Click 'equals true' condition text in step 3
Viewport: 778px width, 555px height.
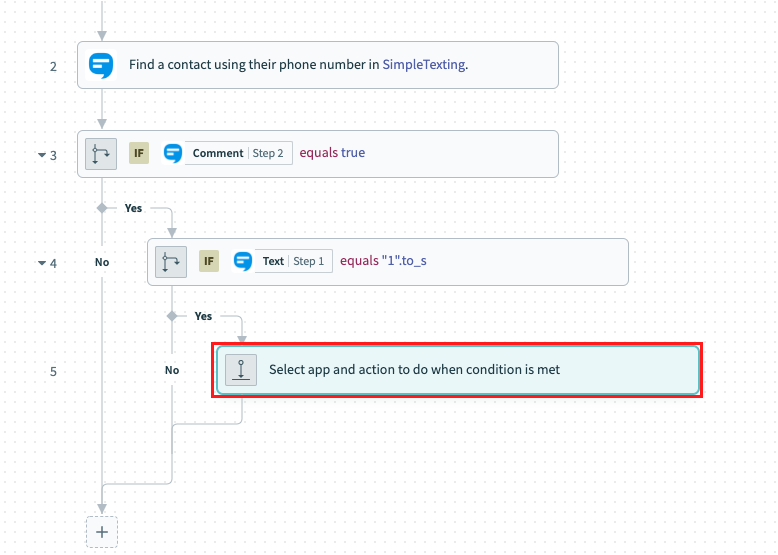tap(332, 153)
